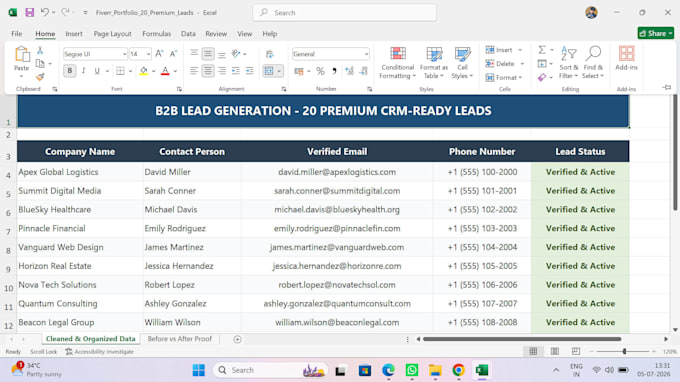The image size is (680, 382).
Task: Switch to the Insert tab
Action: pos(74,33)
